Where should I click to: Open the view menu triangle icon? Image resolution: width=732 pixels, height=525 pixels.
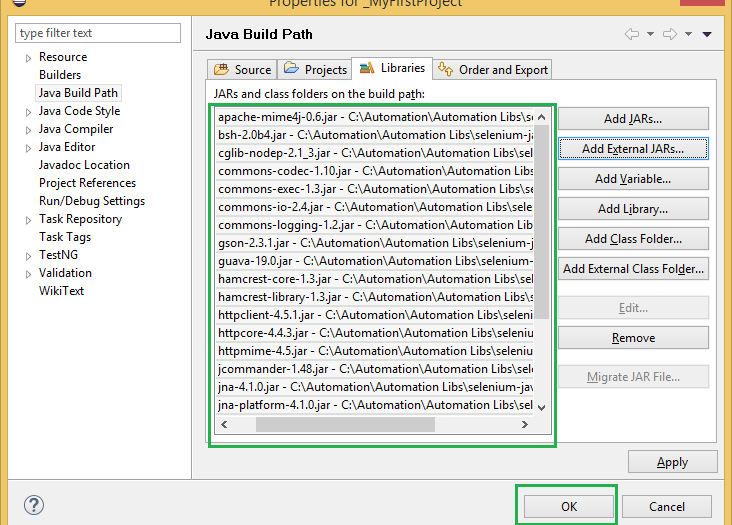(707, 34)
